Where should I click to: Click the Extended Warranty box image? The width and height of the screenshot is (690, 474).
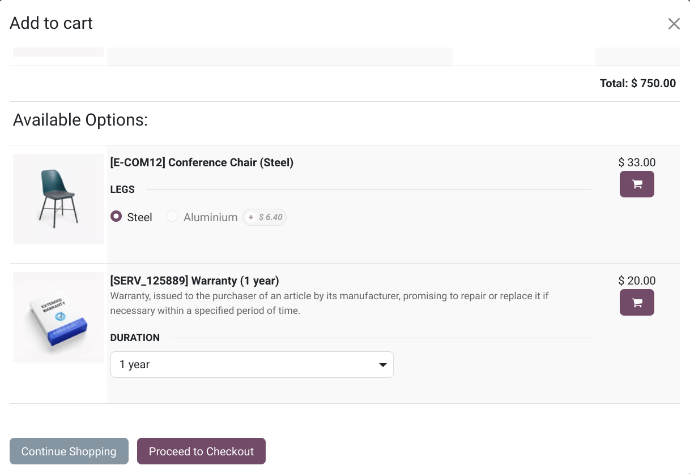point(58,317)
